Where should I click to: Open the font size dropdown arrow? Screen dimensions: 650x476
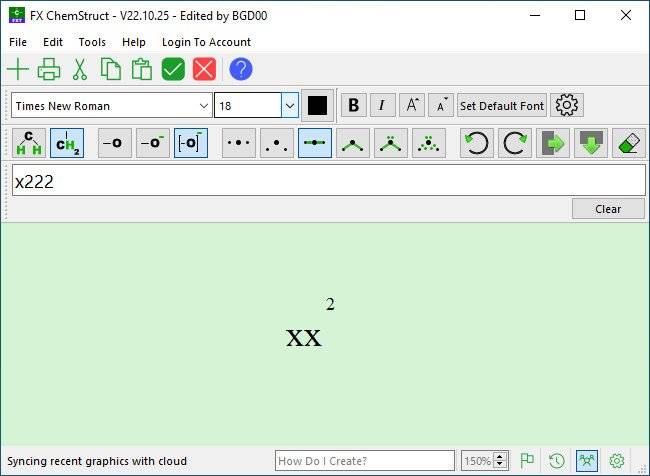(x=290, y=105)
